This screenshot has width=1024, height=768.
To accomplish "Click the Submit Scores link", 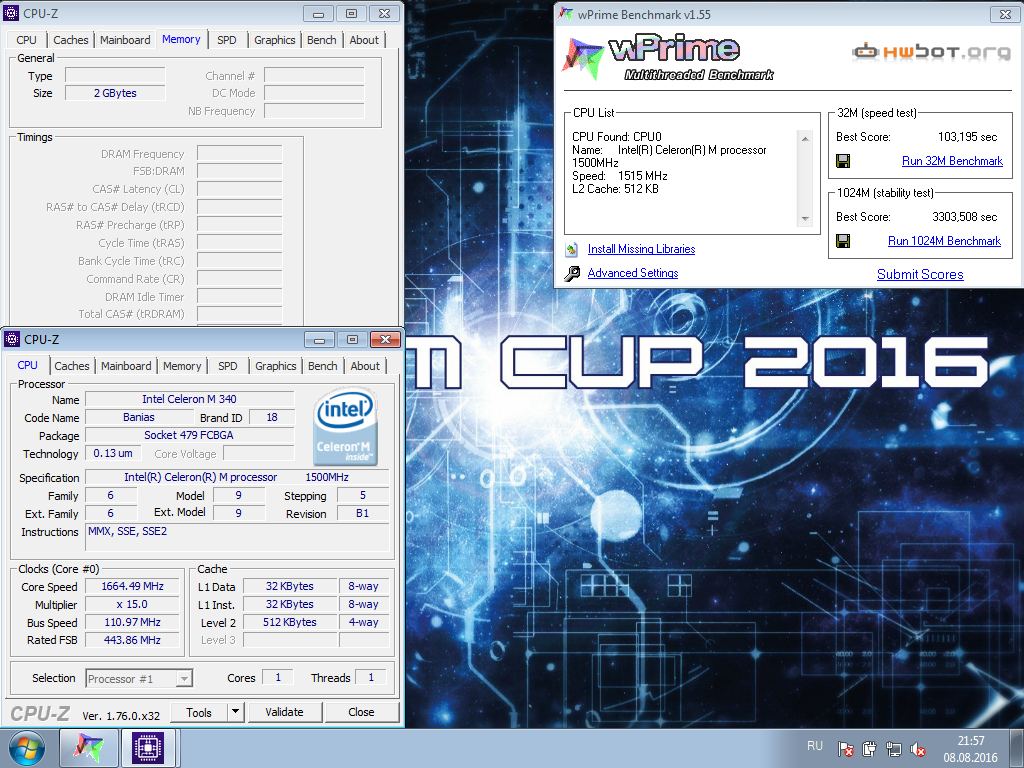I will [920, 274].
